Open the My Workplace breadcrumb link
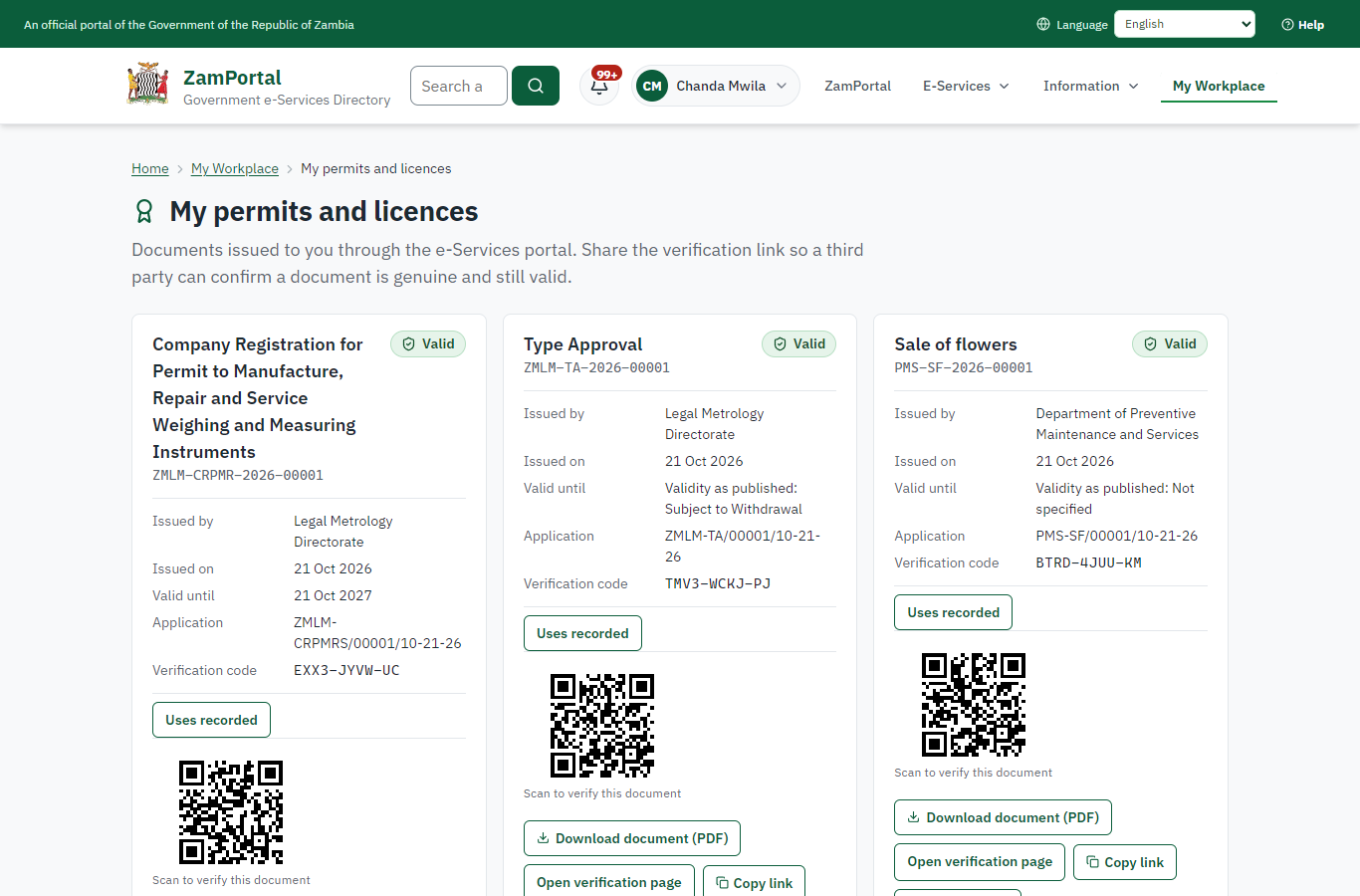This screenshot has width=1360, height=896. coord(235,168)
